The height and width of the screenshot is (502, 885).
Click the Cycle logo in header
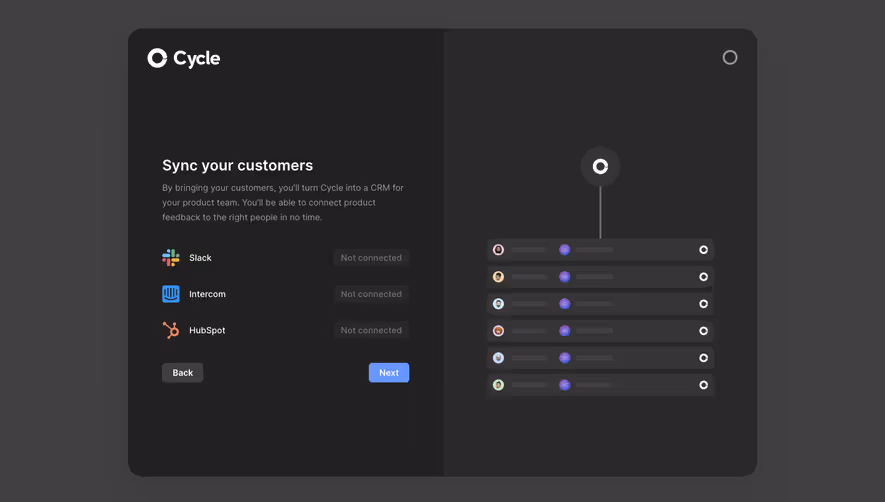[183, 58]
